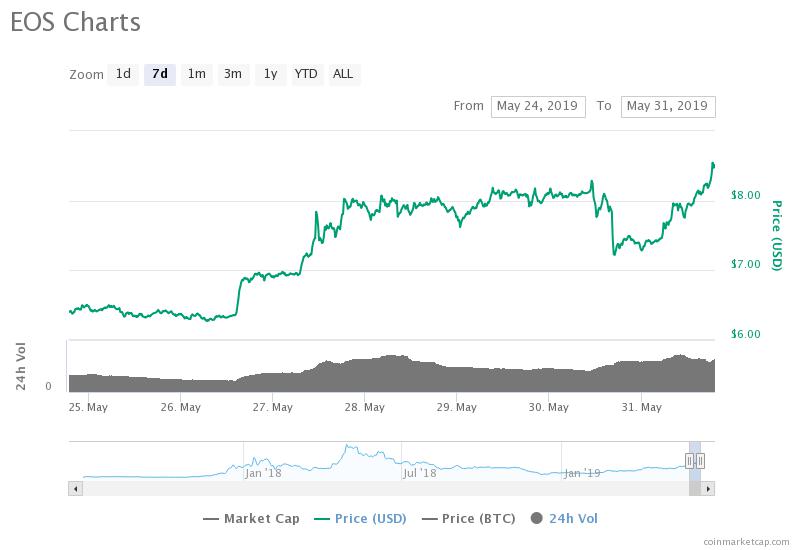
Task: Edit the To date field
Action: coord(668,106)
